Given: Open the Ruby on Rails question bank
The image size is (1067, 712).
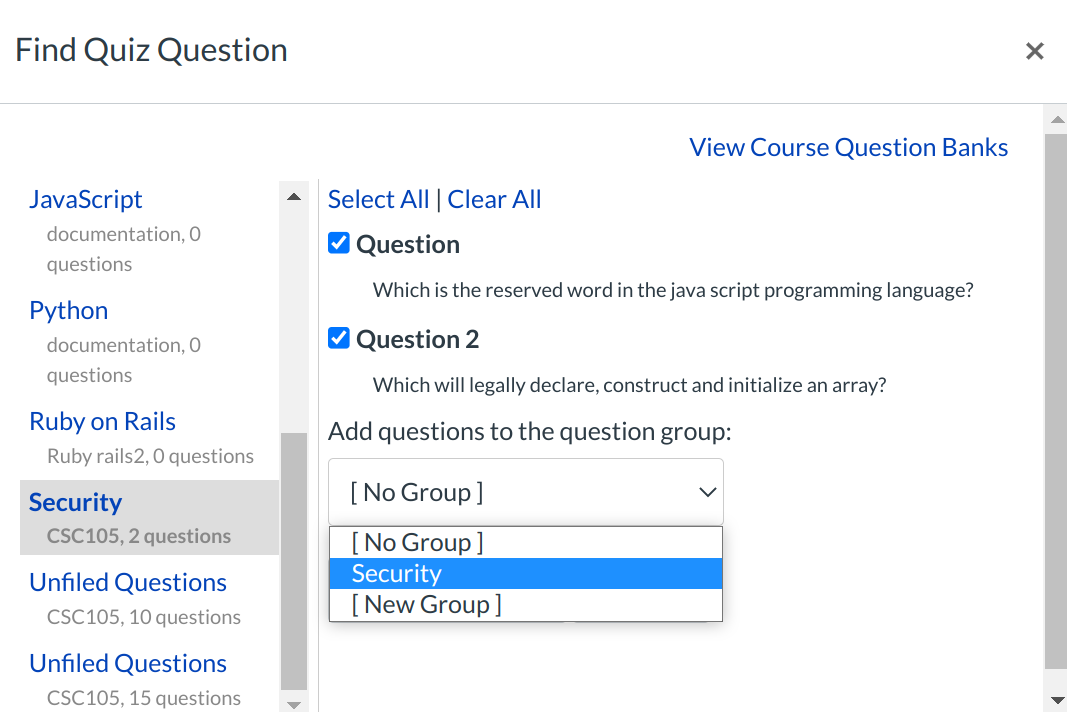Looking at the screenshot, I should [102, 421].
